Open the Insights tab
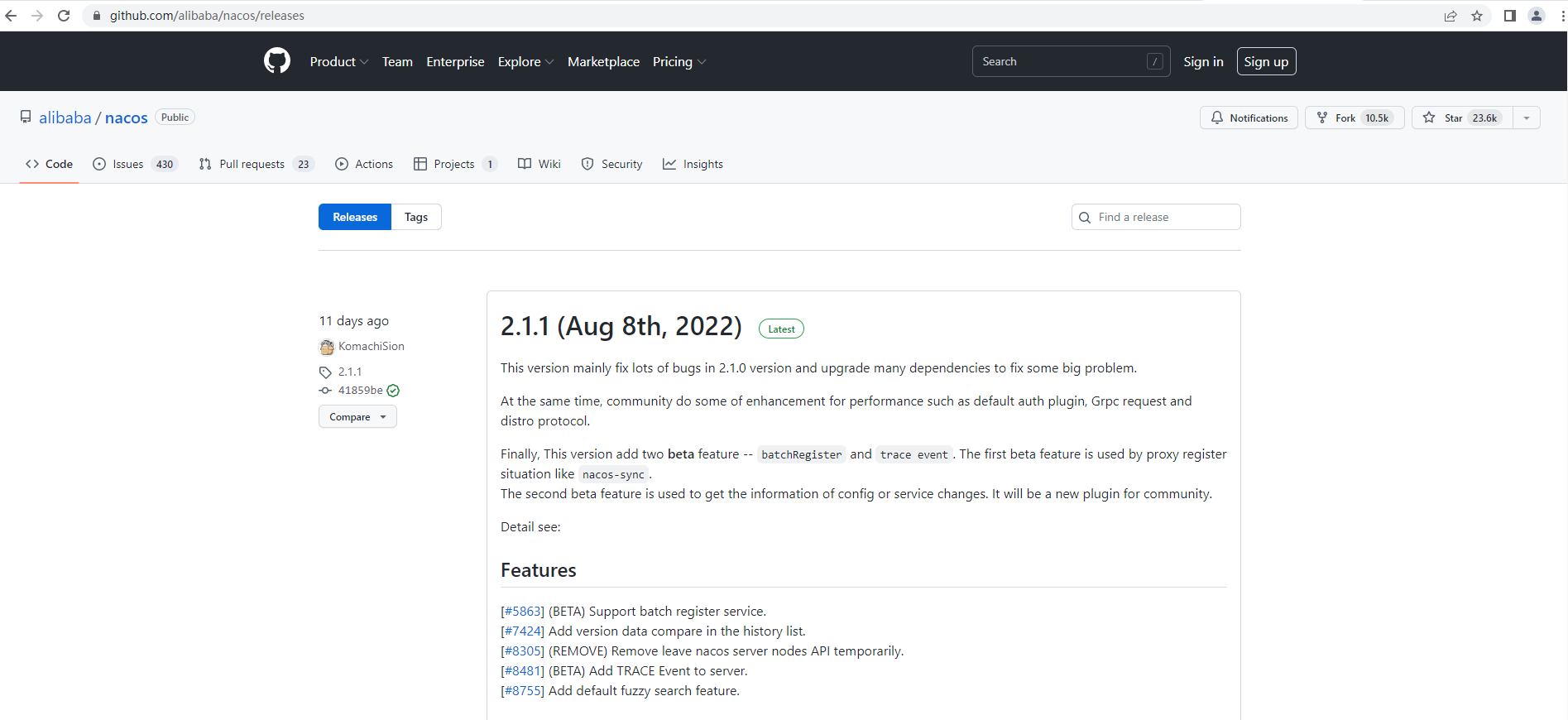This screenshot has height=720, width=1568. tap(693, 164)
